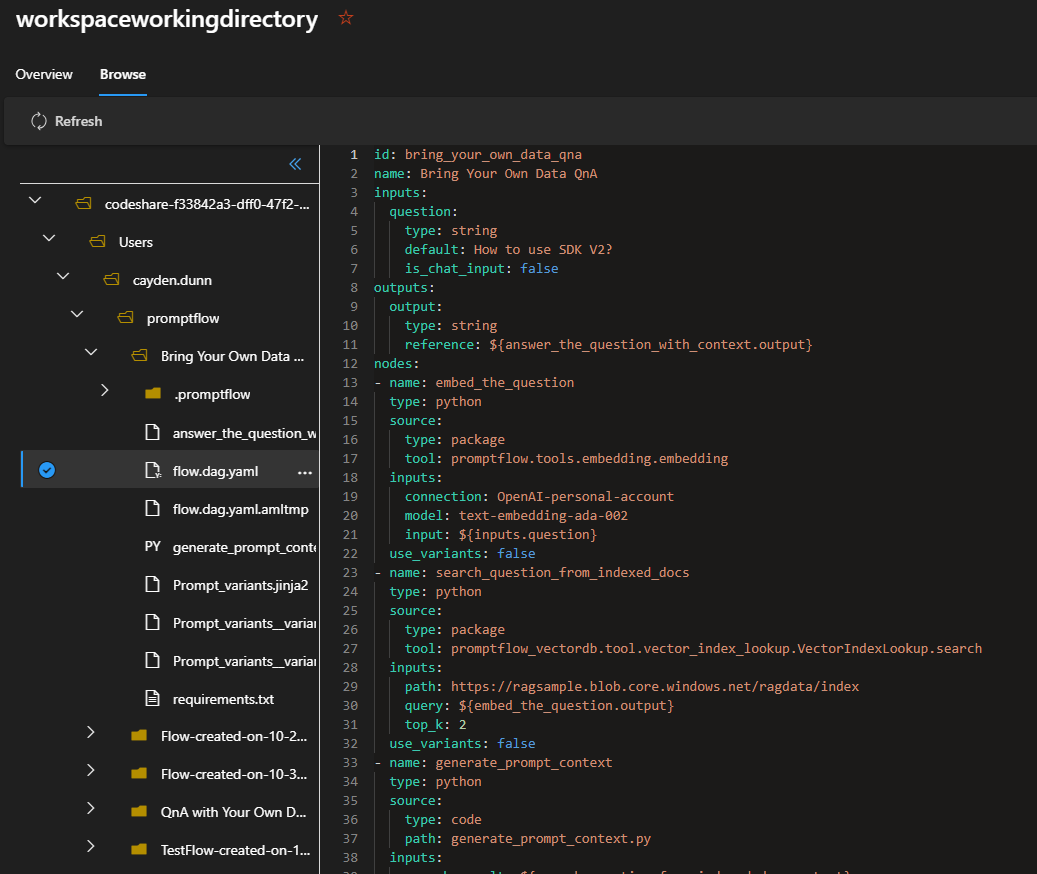Uncheck the blue selection checkmark on flow.dag.yaml
The height and width of the screenshot is (874, 1037).
tap(47, 470)
